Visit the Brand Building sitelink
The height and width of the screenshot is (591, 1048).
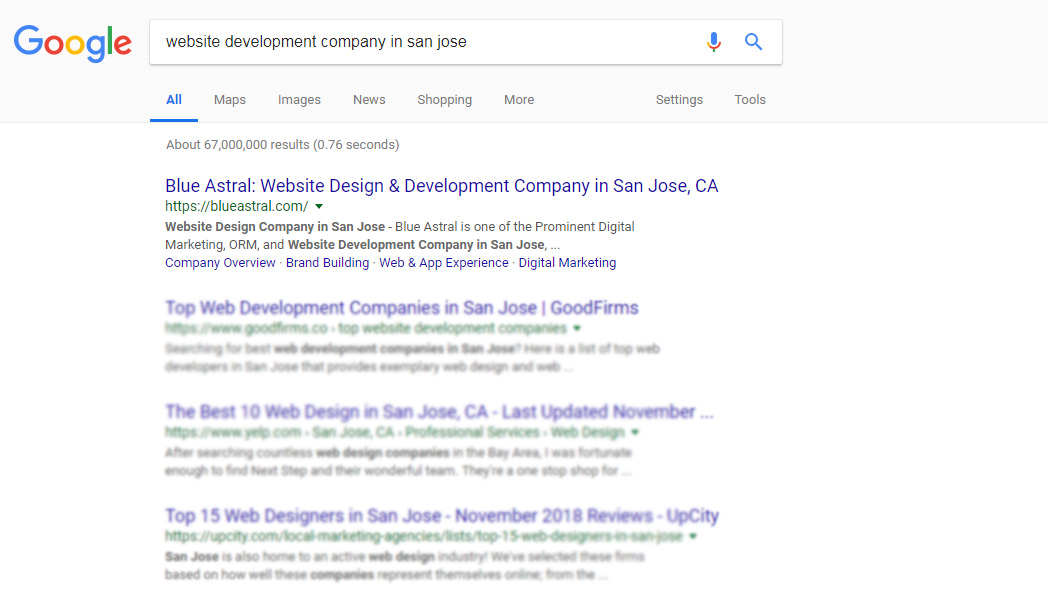coord(328,263)
